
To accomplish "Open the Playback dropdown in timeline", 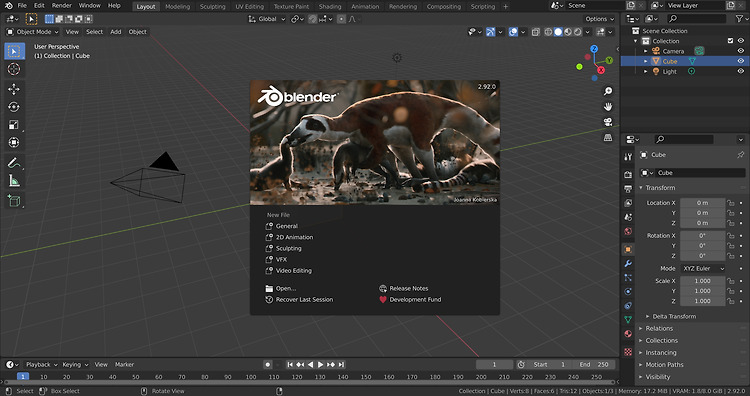I will pyautogui.click(x=42, y=364).
